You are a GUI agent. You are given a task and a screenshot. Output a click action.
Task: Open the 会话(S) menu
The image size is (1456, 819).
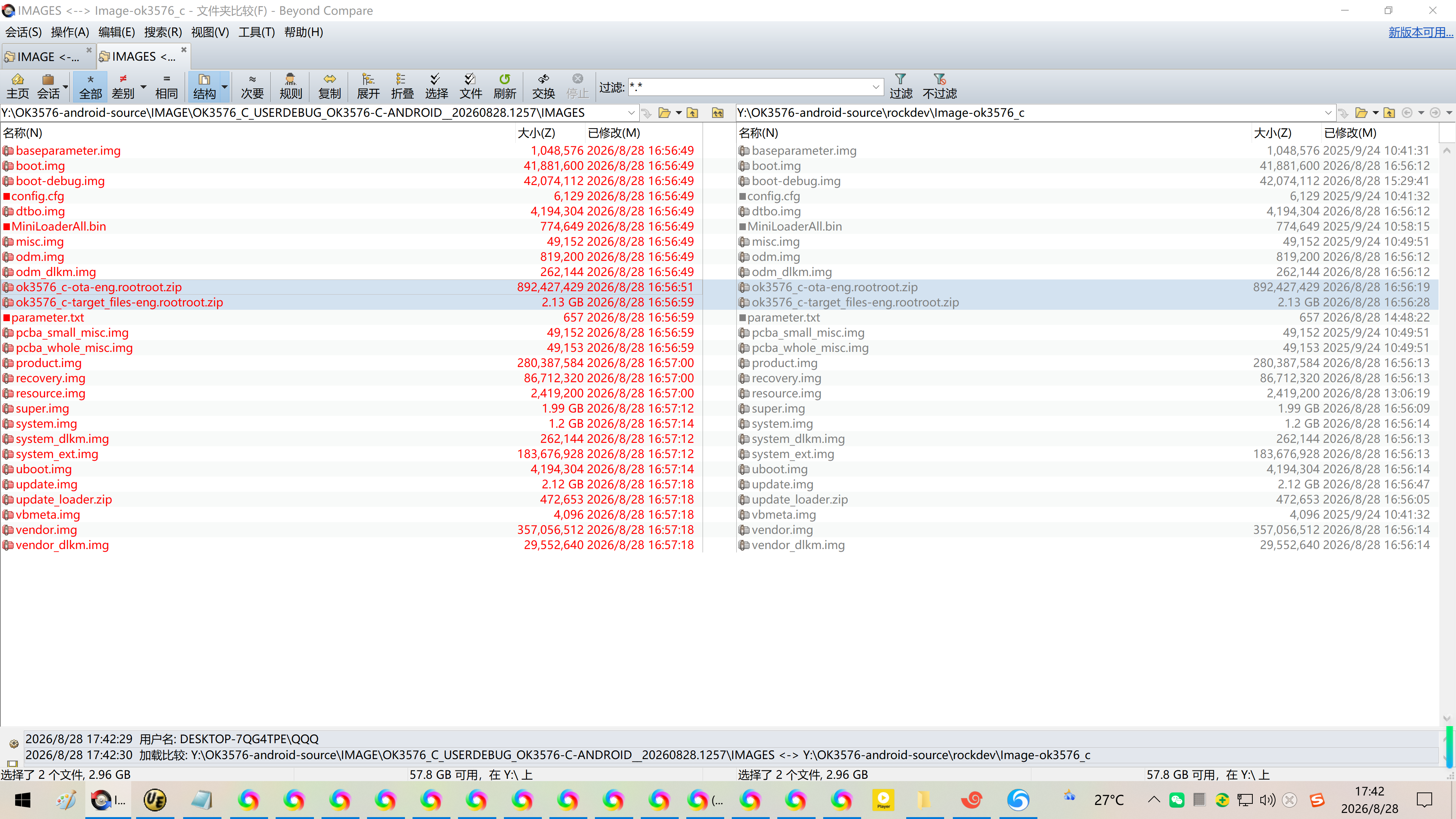click(24, 32)
